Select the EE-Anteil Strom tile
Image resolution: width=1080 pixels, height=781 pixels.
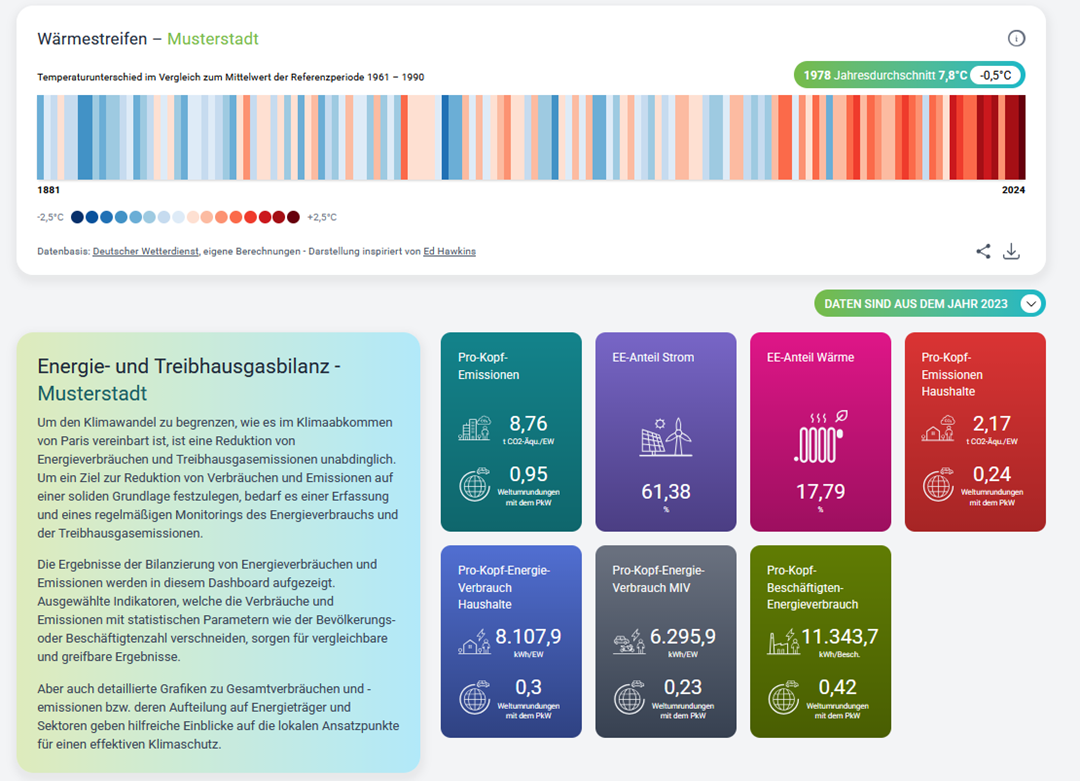coord(665,430)
